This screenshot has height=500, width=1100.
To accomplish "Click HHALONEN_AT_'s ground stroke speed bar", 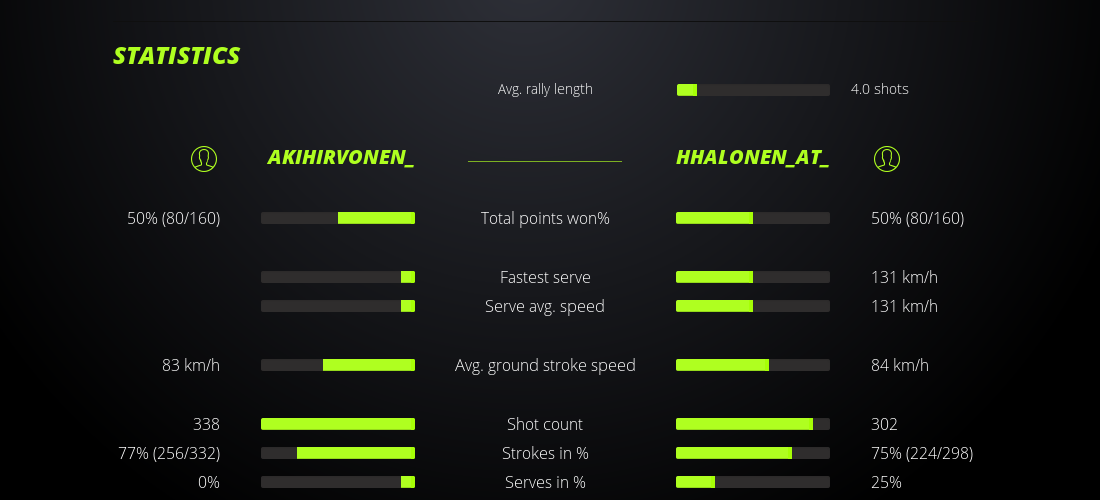I will point(753,365).
